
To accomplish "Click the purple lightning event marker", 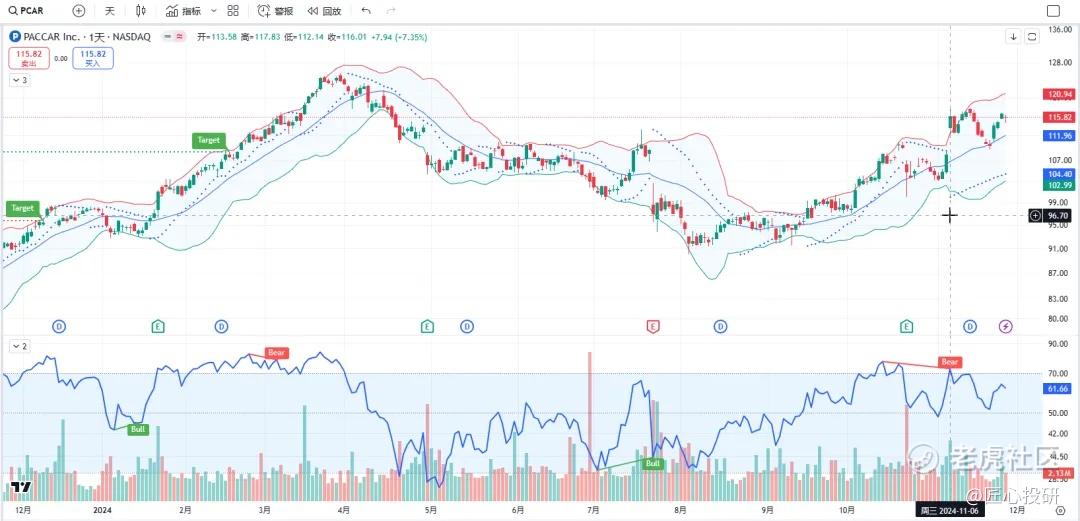I will pos(1006,326).
